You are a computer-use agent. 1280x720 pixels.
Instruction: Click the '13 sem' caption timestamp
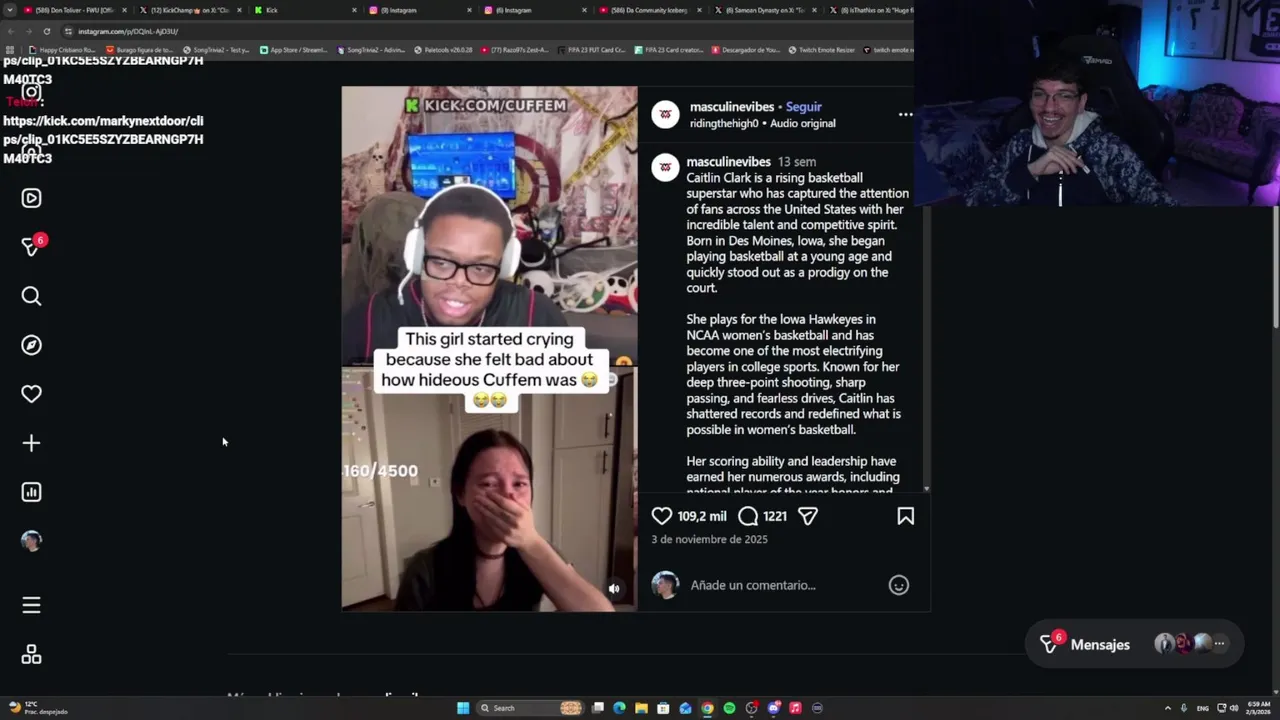[797, 162]
